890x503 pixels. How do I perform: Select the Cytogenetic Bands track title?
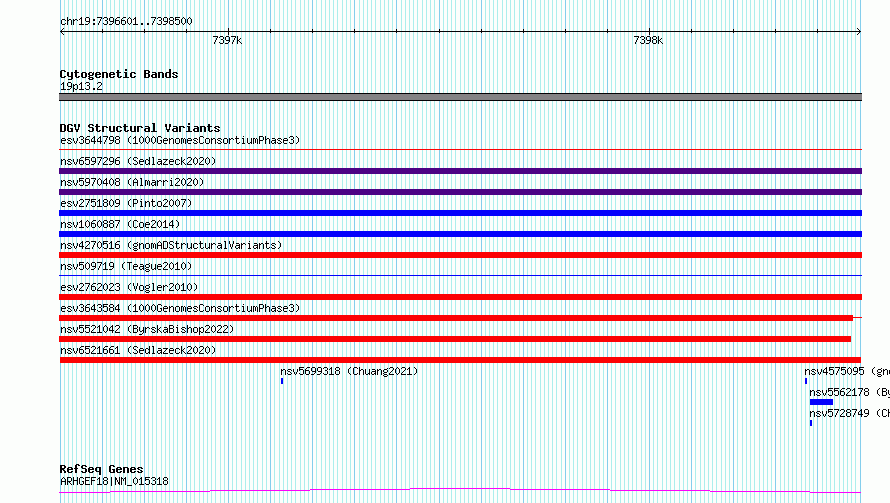click(x=119, y=74)
